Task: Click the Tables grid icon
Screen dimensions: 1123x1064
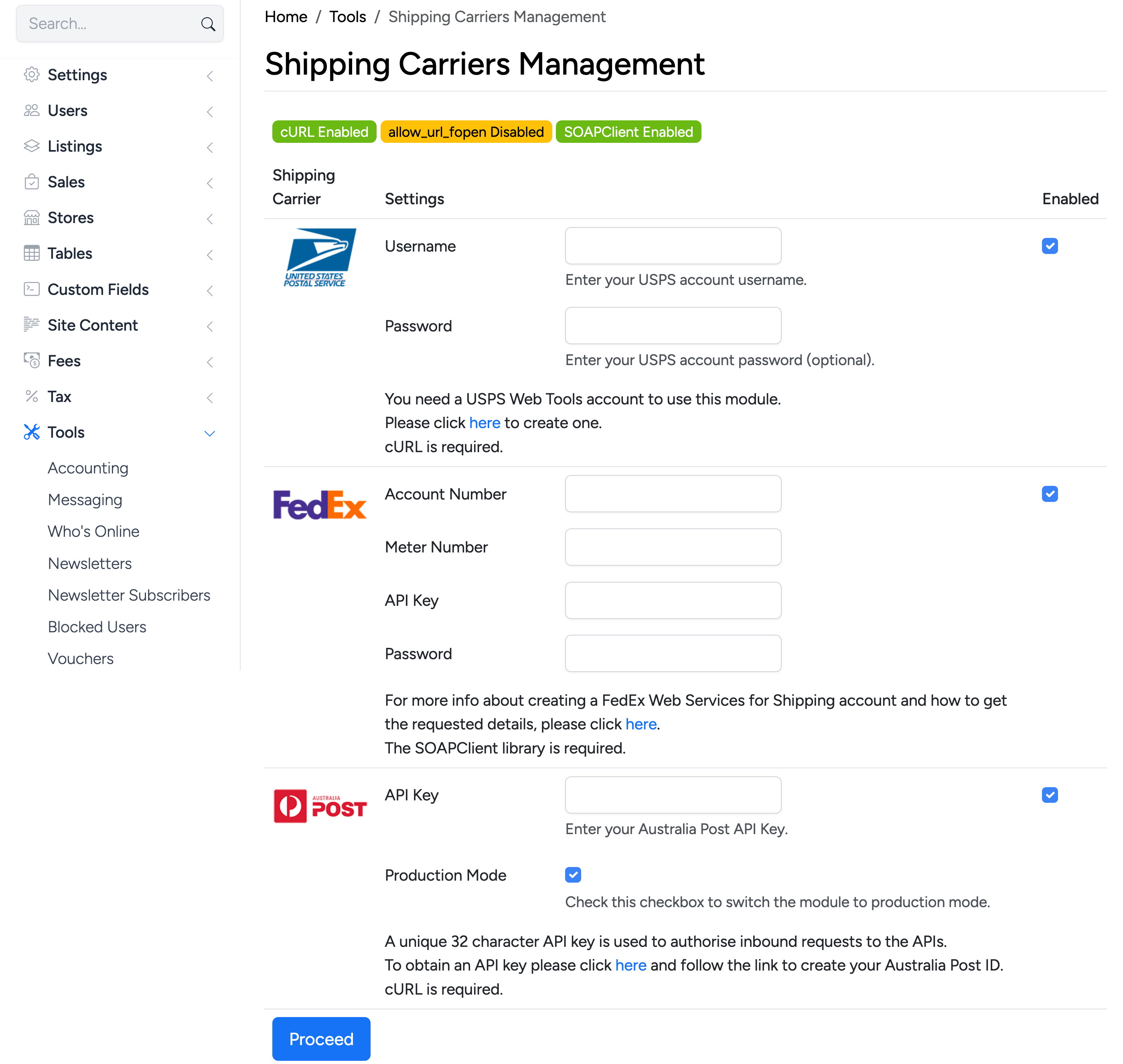Action: point(32,254)
